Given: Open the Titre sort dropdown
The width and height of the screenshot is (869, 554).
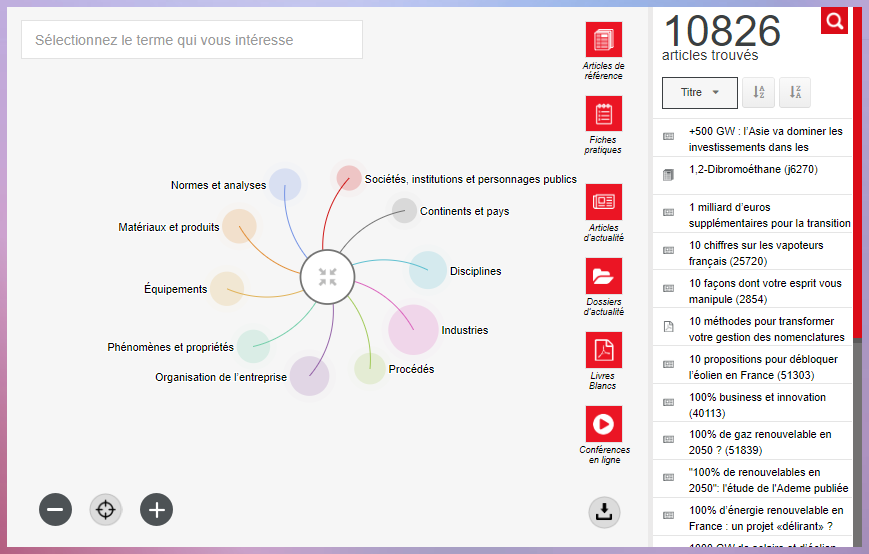Looking at the screenshot, I should [699, 93].
